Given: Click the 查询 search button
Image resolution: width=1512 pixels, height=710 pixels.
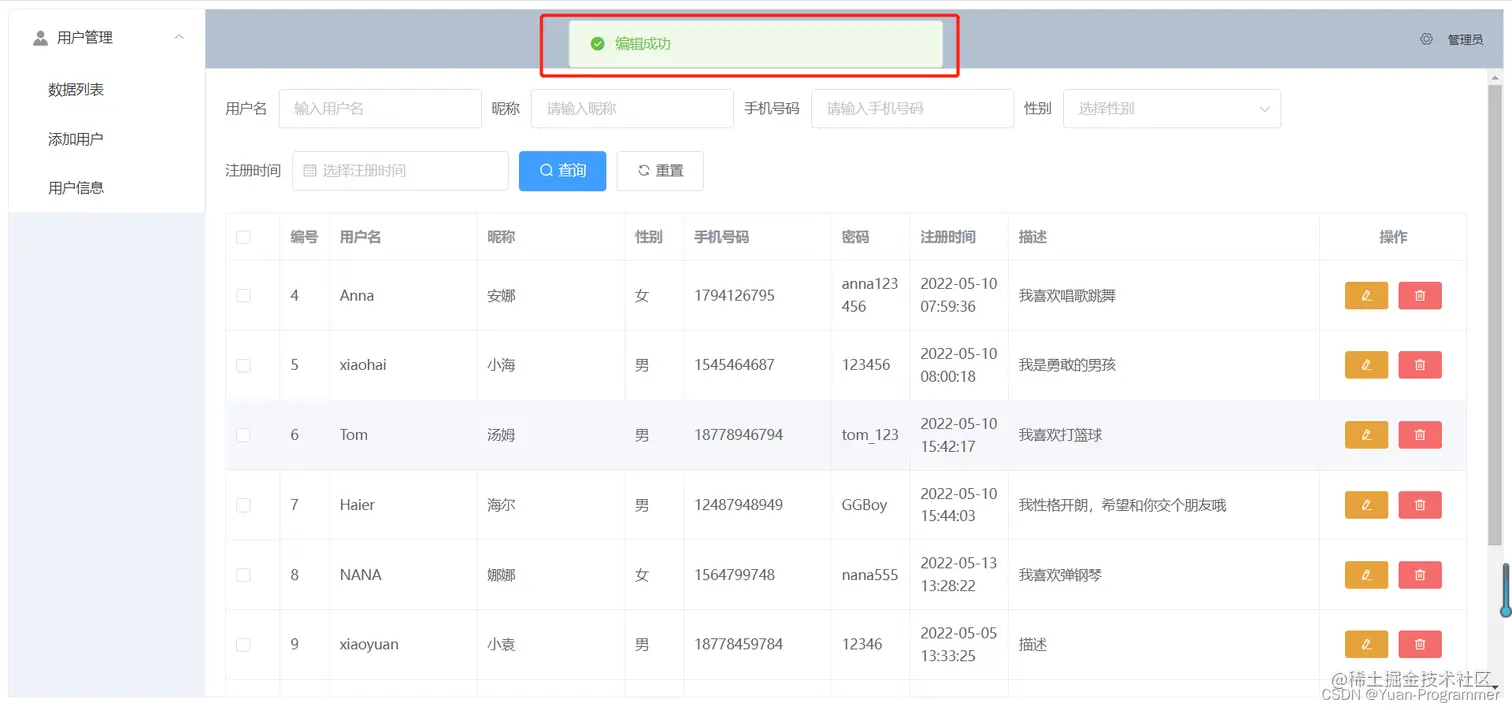Looking at the screenshot, I should [562, 171].
